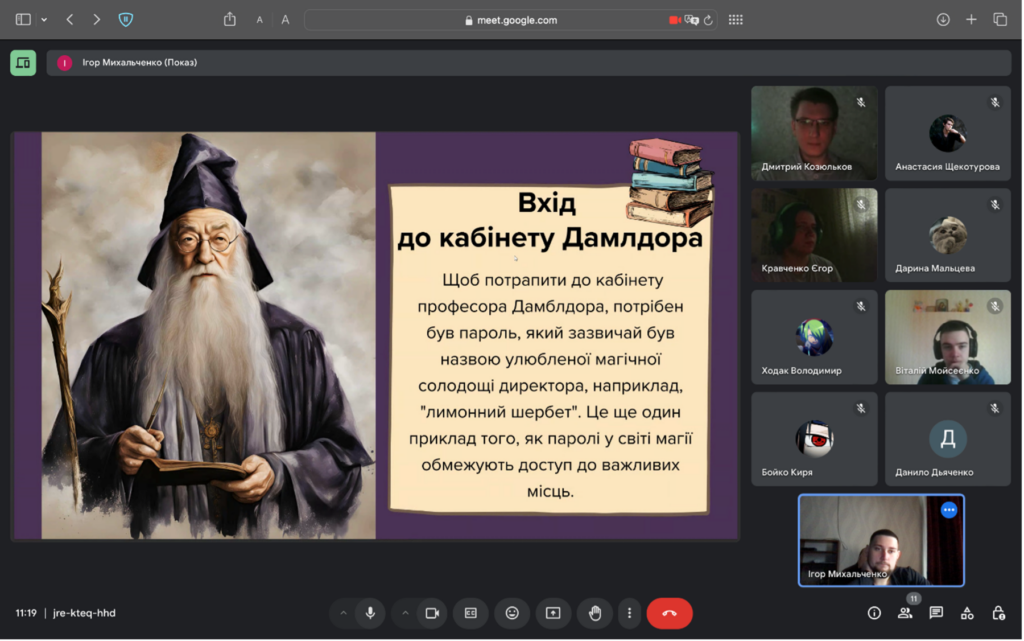Viewport: 1024px width, 641px height.
Task: Click the 11:19 clock in the bottom bar
Action: 26,613
